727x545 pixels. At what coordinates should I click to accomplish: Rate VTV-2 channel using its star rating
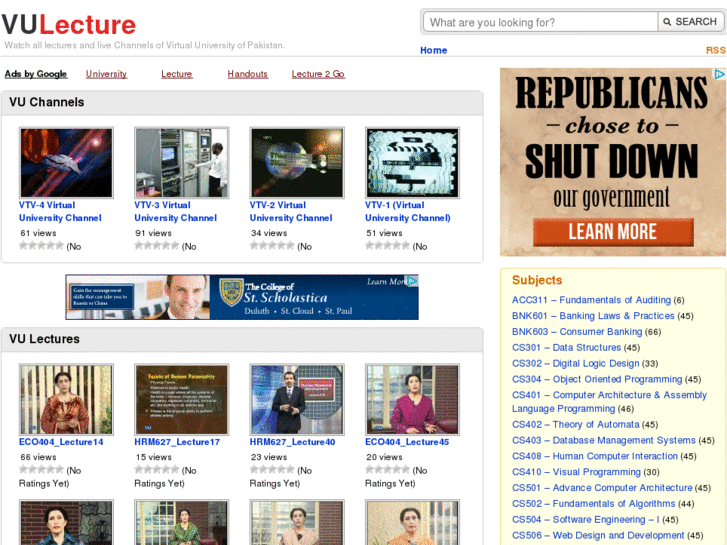click(x=272, y=245)
